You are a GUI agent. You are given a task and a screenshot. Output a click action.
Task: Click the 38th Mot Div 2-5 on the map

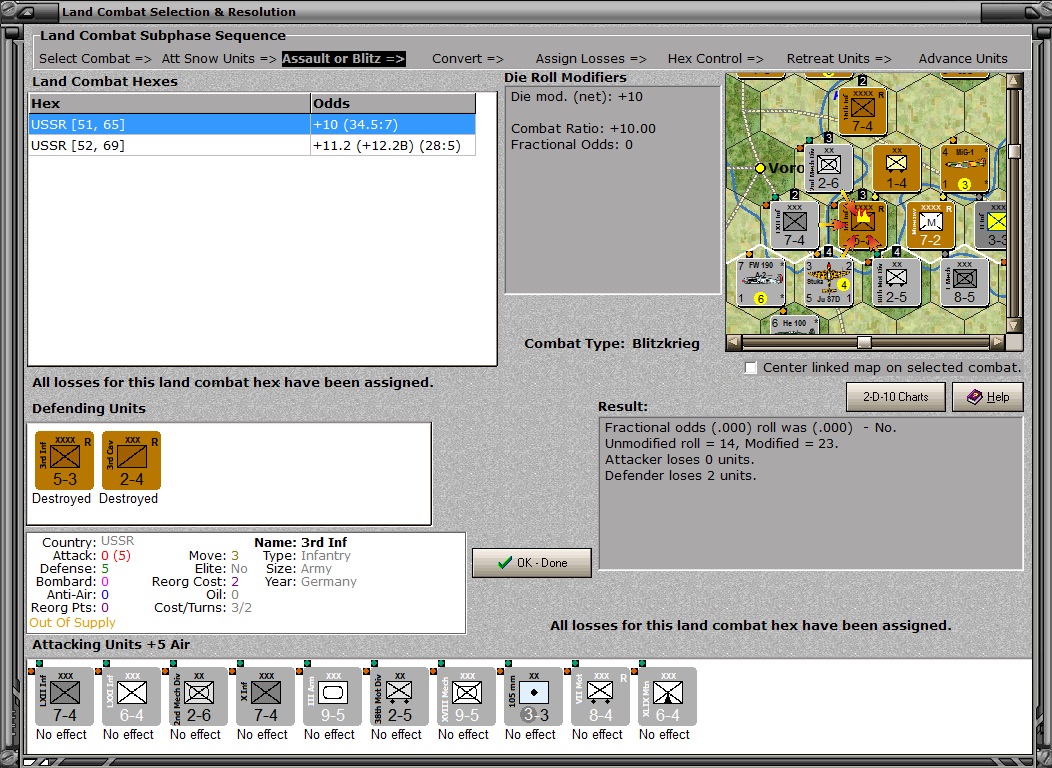pyautogui.click(x=896, y=282)
